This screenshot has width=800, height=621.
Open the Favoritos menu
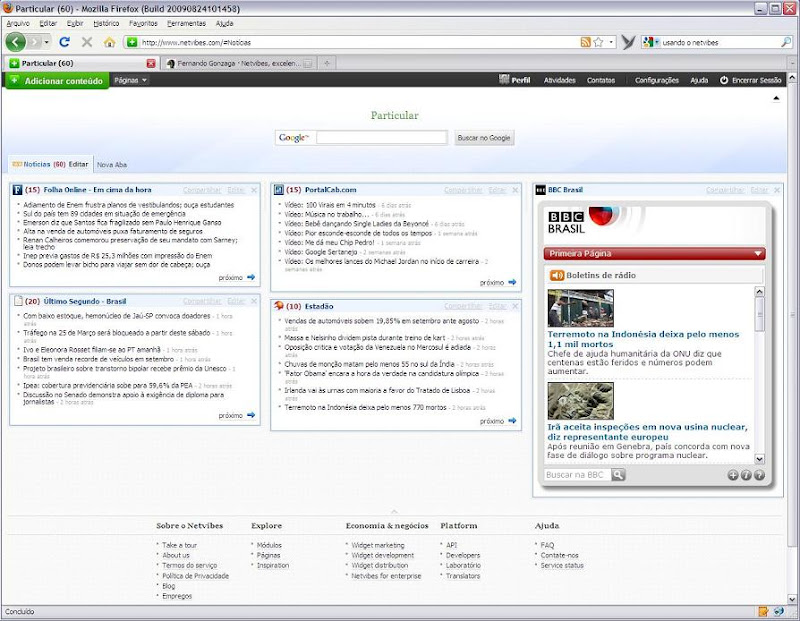tap(143, 23)
